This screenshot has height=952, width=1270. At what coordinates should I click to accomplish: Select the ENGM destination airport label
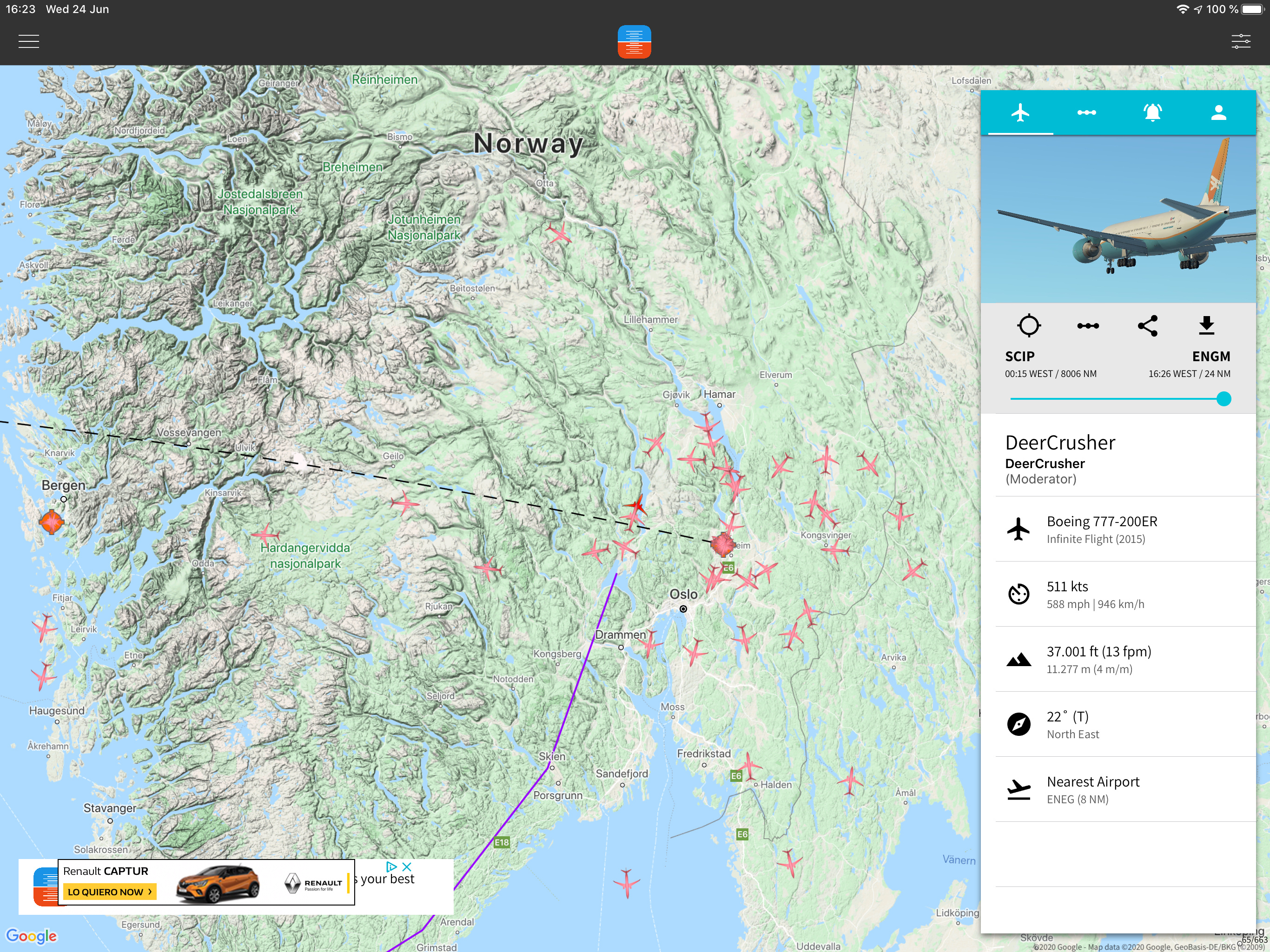[x=1210, y=357]
